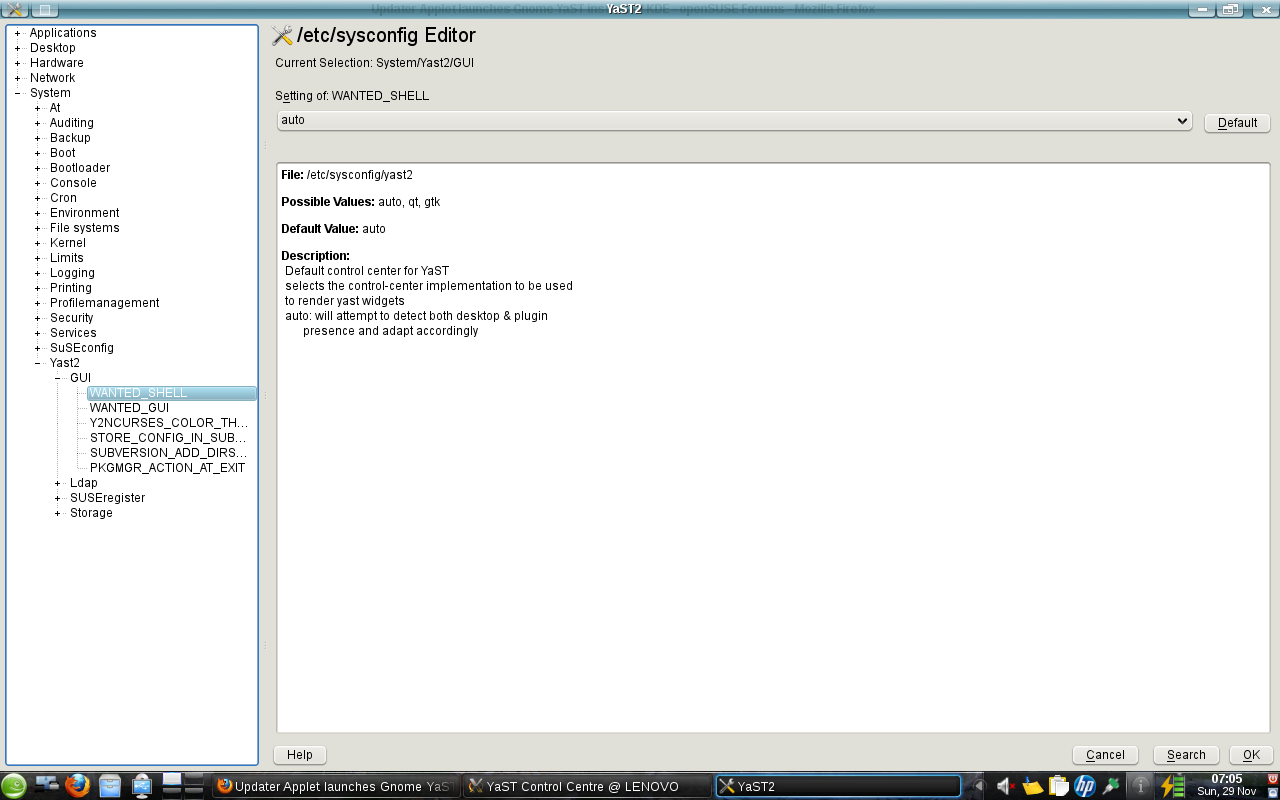1280x800 pixels.
Task: Click the lock screen button in the panel
Action: (x=1272, y=793)
